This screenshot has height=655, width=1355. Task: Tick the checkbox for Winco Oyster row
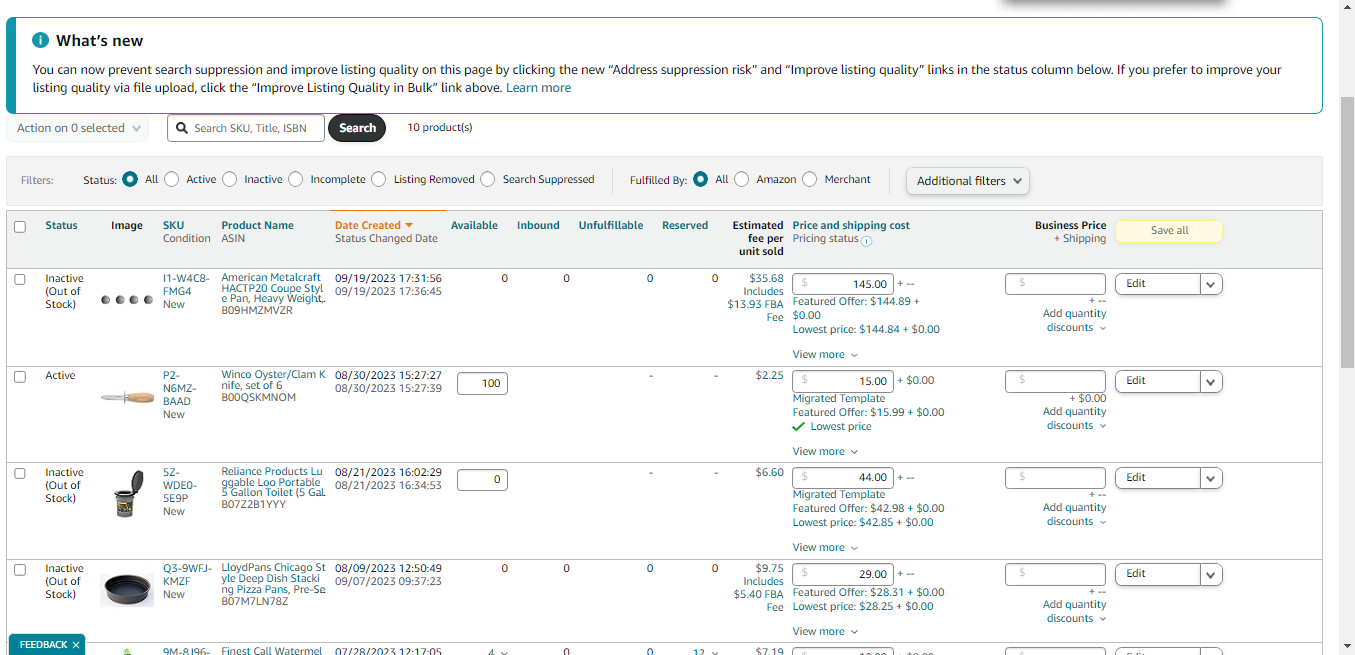(20, 376)
